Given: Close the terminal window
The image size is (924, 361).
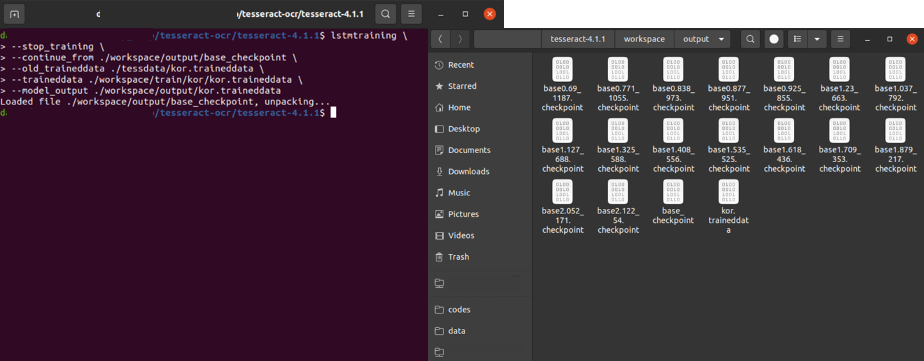Looking at the screenshot, I should coord(490,14).
